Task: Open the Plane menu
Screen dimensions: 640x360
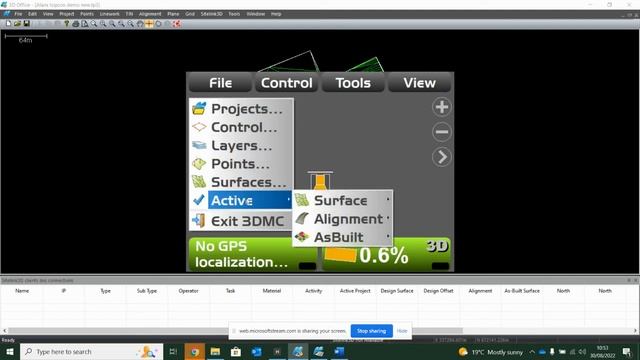Action: (x=173, y=14)
